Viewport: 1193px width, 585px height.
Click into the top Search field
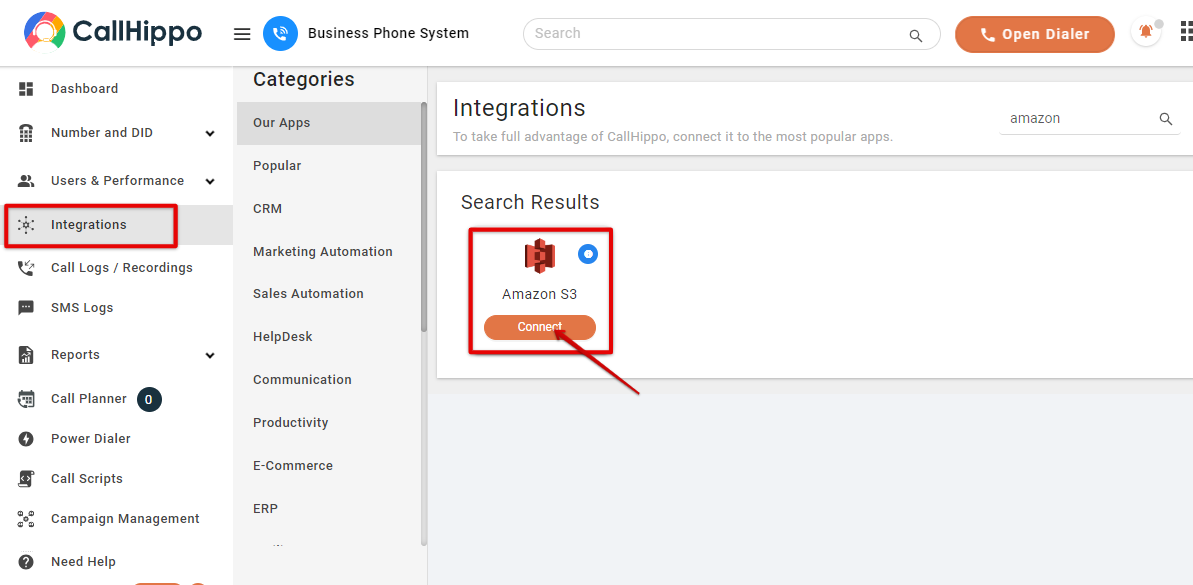click(731, 34)
